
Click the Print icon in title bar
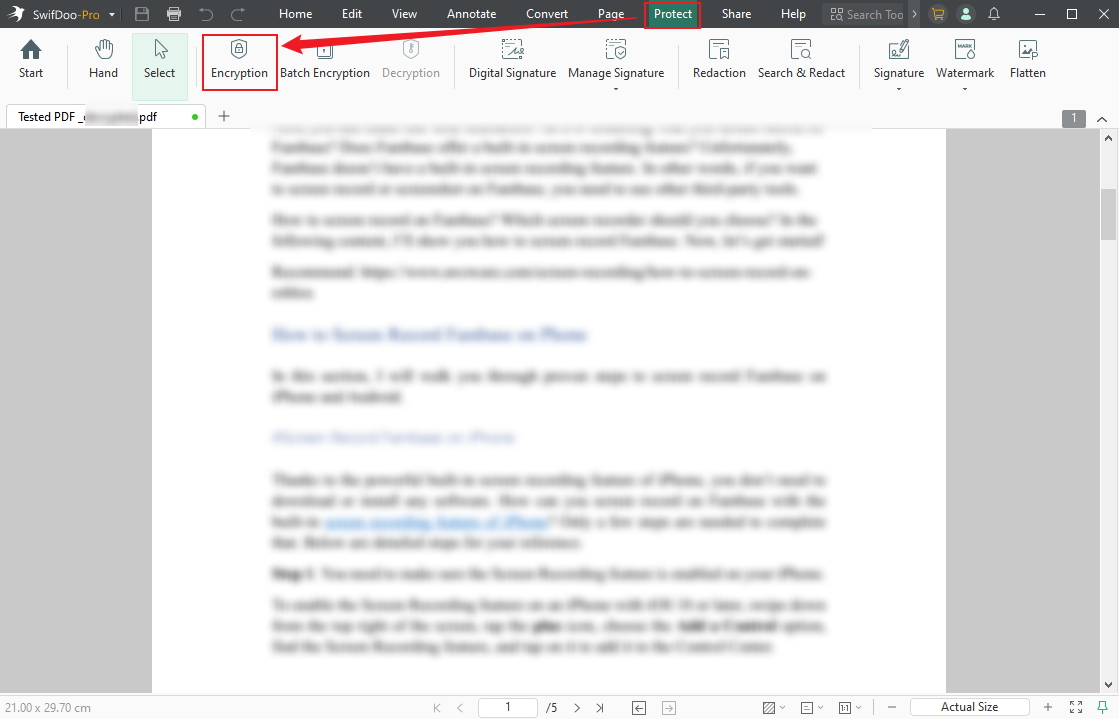pos(175,14)
